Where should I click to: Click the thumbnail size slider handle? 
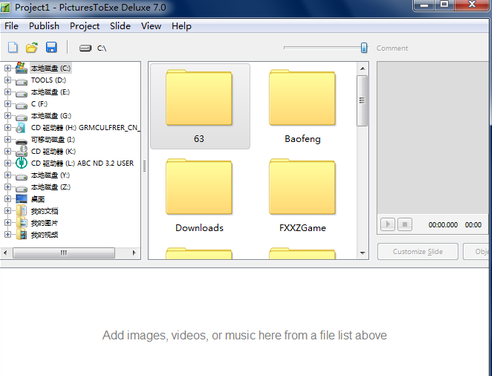pos(364,48)
